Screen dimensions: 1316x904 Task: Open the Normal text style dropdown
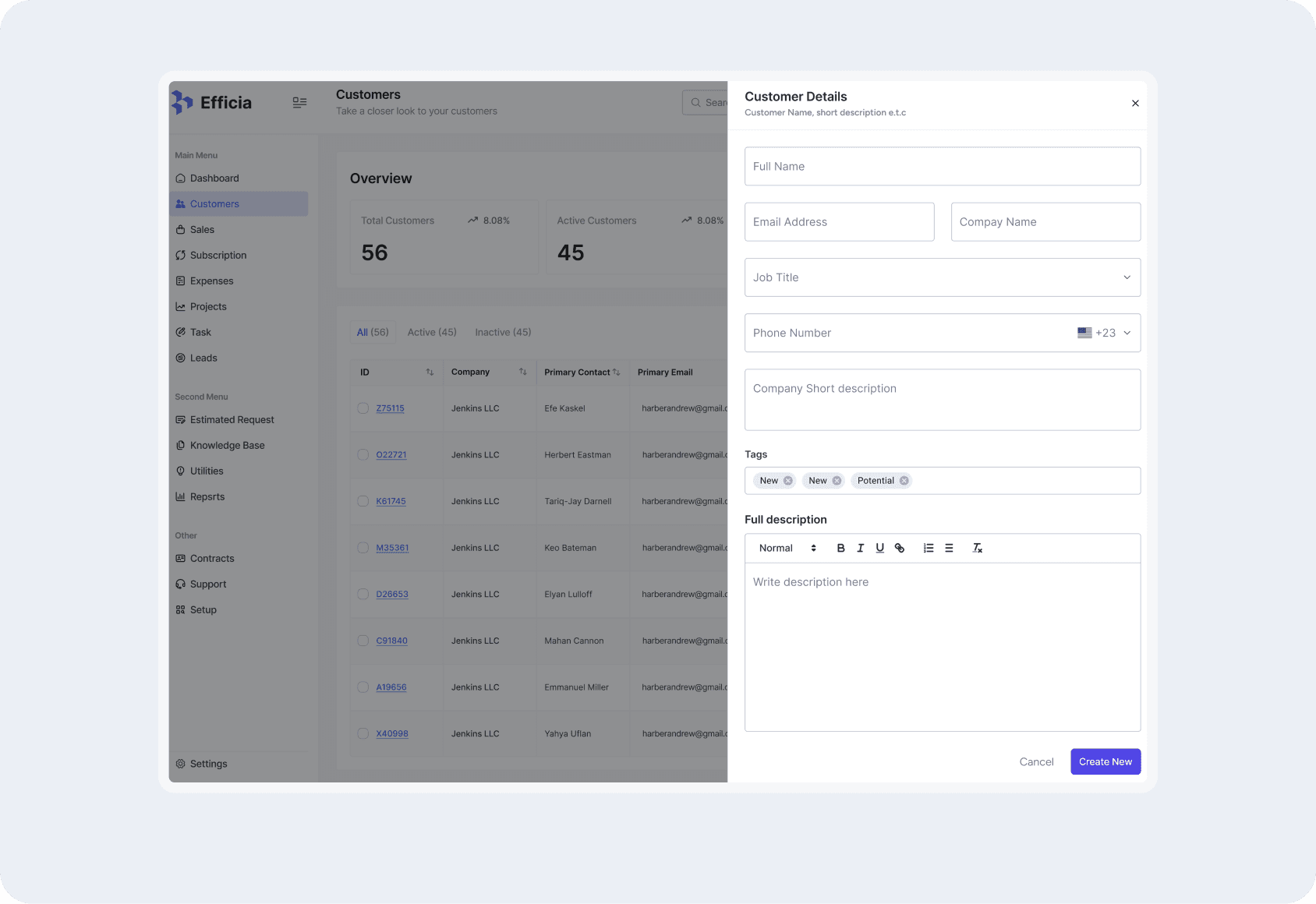pyautogui.click(x=787, y=548)
